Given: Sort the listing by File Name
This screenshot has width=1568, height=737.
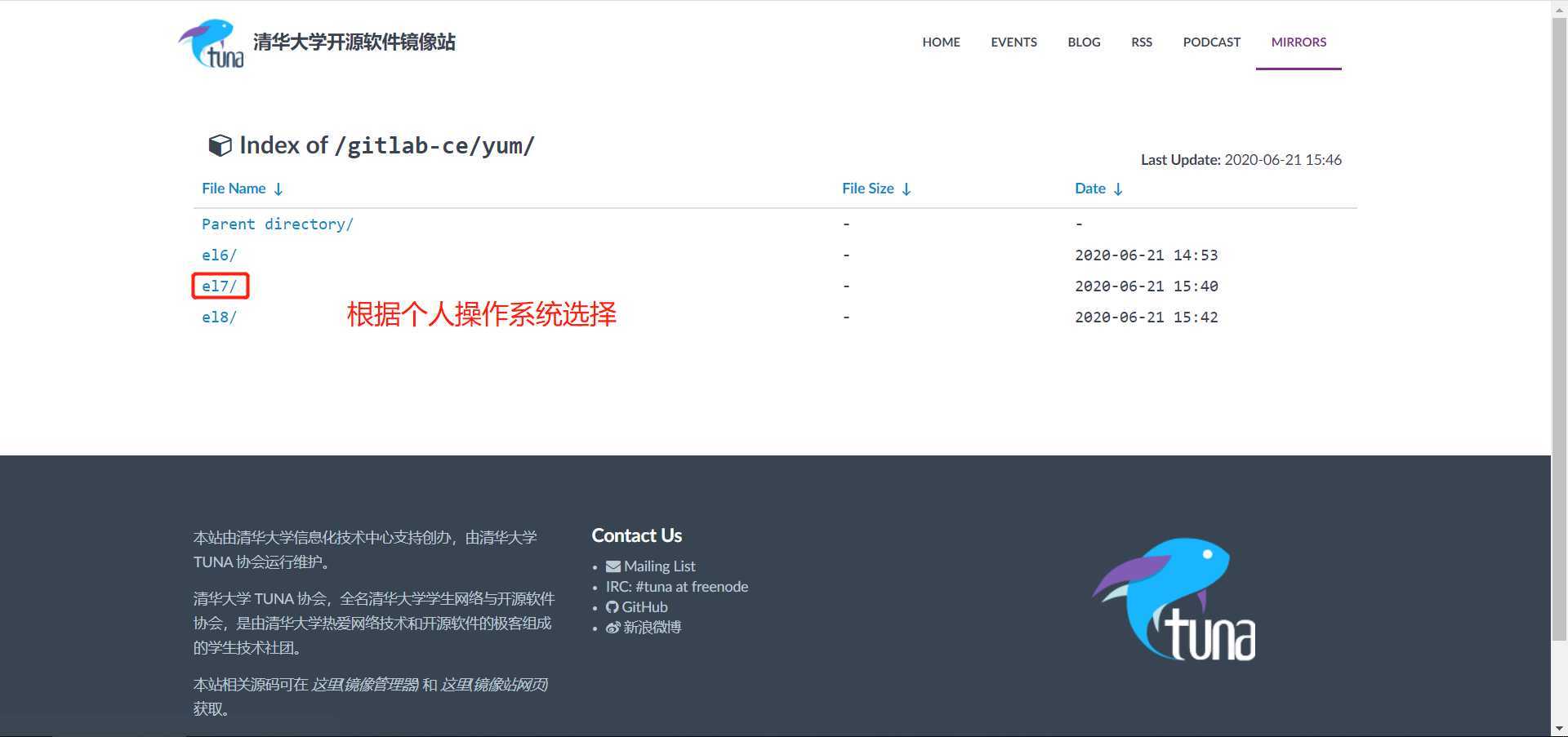Looking at the screenshot, I should point(234,189).
